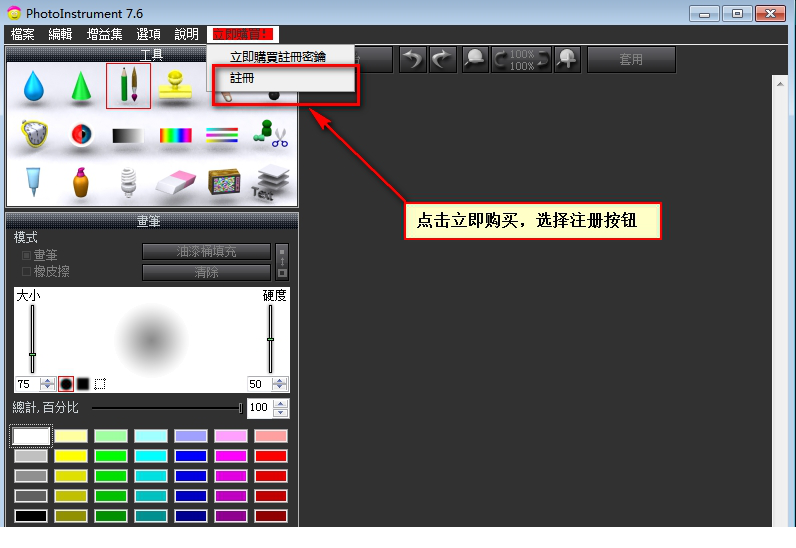Adjust the 總計, 百分比 horizontal slider
This screenshot has width=796, height=548.
pos(167,407)
